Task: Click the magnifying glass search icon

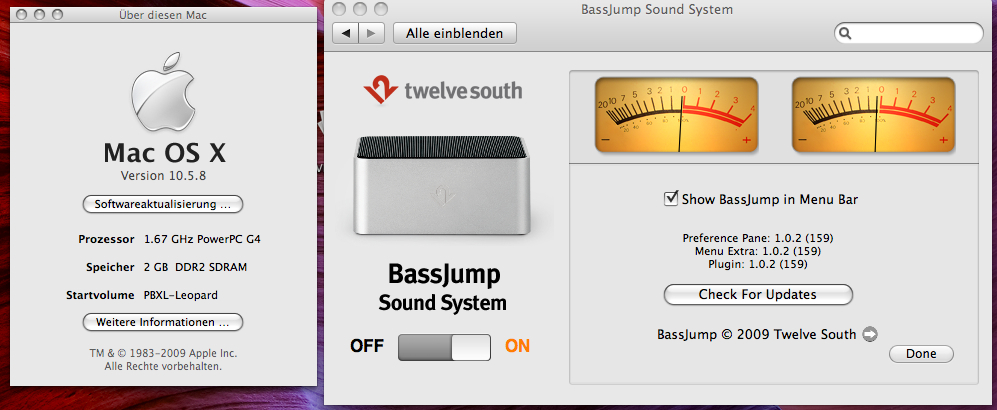Action: point(845,34)
